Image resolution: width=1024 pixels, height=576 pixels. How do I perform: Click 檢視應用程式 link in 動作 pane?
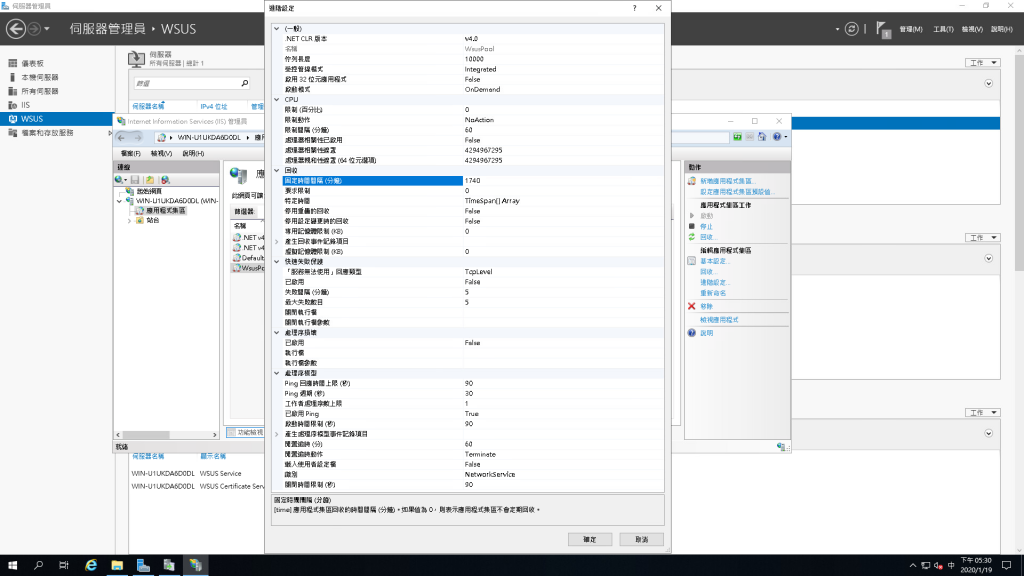719,320
